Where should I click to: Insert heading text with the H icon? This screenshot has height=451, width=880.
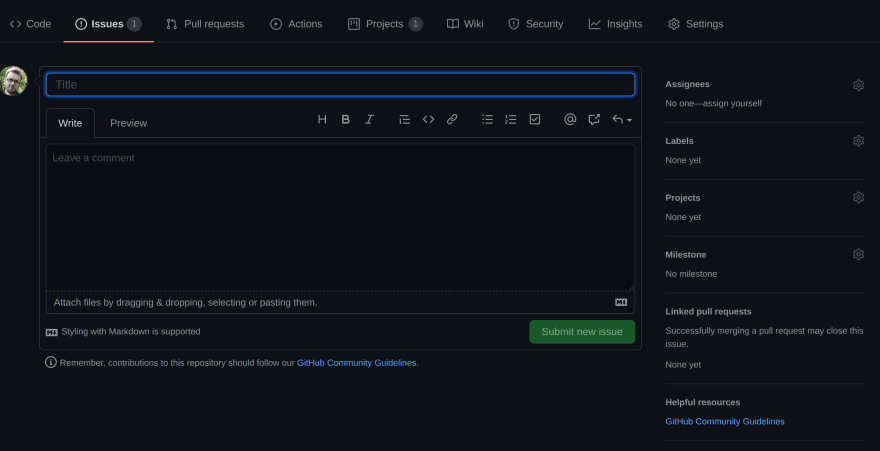tap(322, 119)
